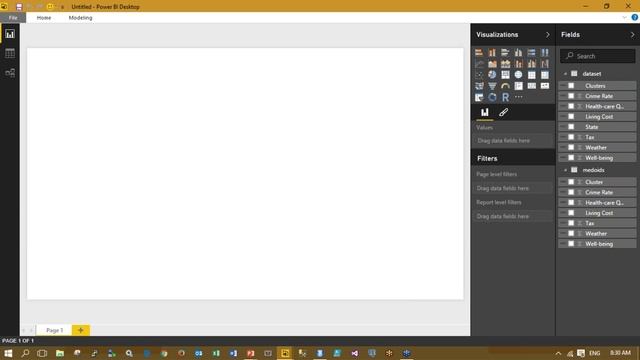Screen dimensions: 640x360
Task: Check the Weather field under medoids
Action: click(571, 233)
